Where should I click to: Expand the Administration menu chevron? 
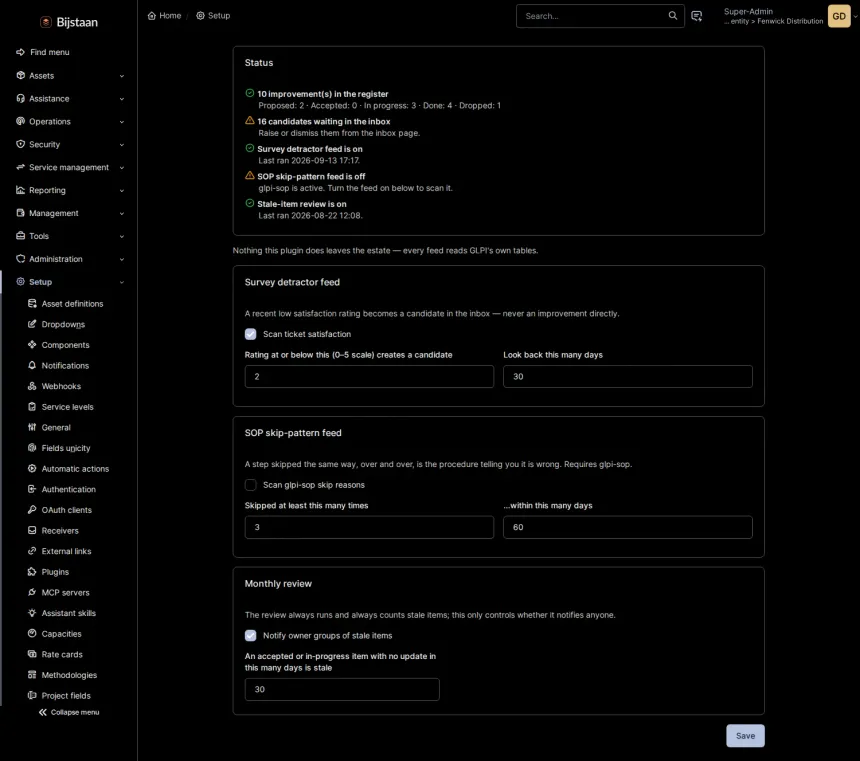click(122, 259)
